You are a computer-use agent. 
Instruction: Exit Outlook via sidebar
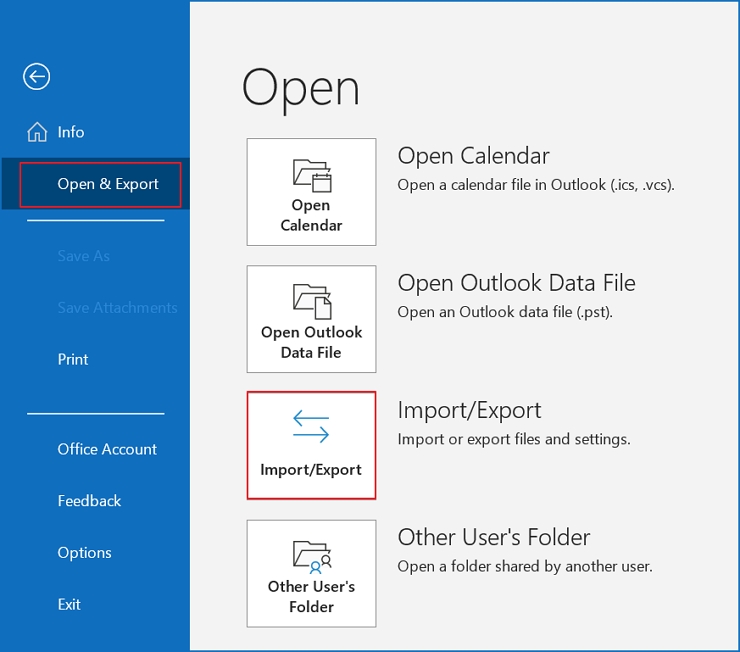(x=69, y=604)
